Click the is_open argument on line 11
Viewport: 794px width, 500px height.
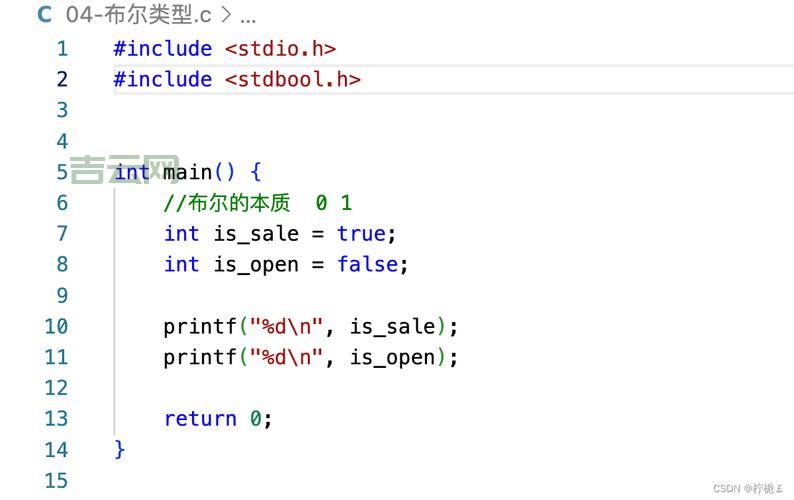coord(392,358)
